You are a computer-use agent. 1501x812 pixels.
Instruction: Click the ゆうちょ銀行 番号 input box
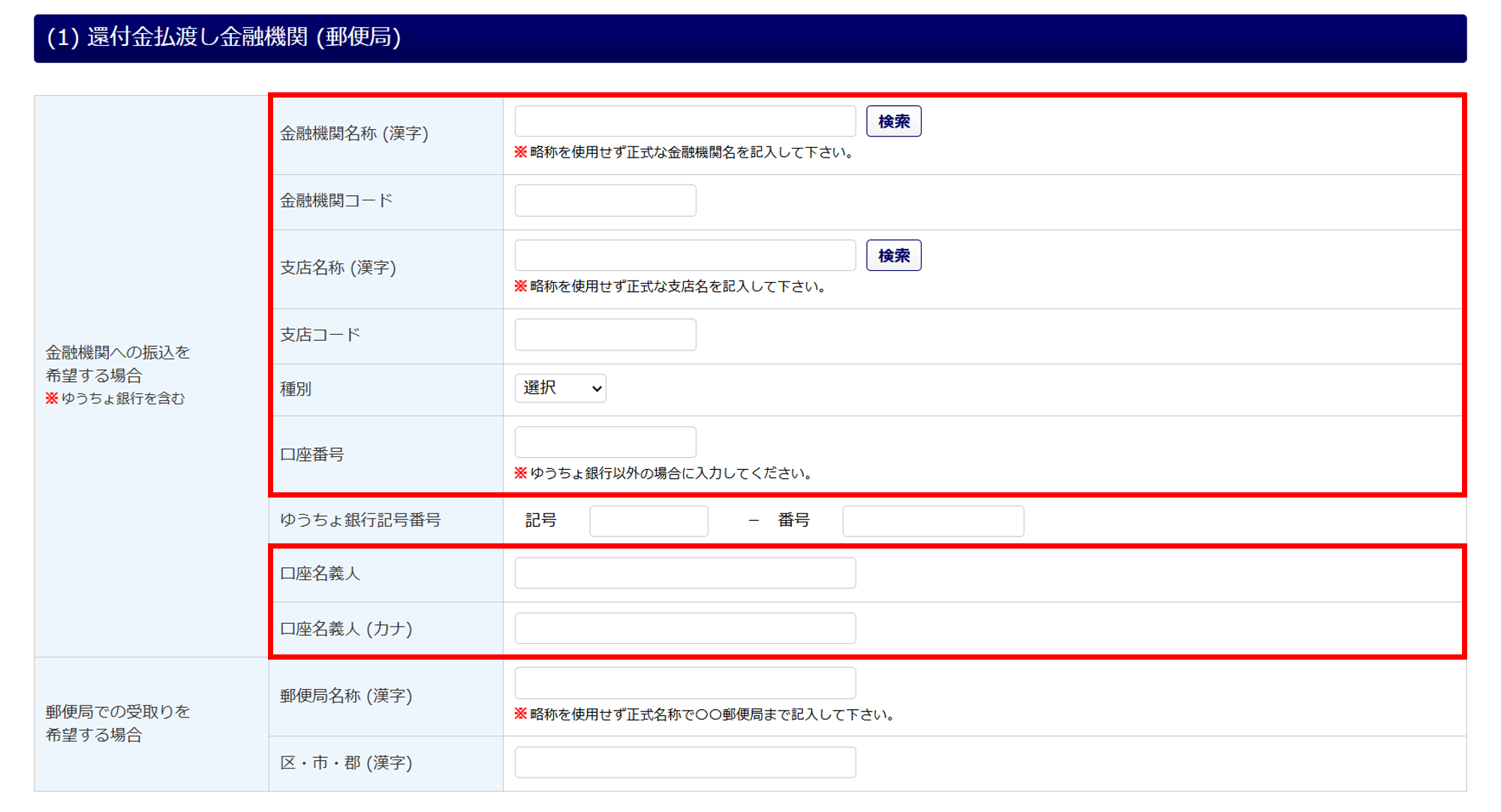pyautogui.click(x=932, y=521)
